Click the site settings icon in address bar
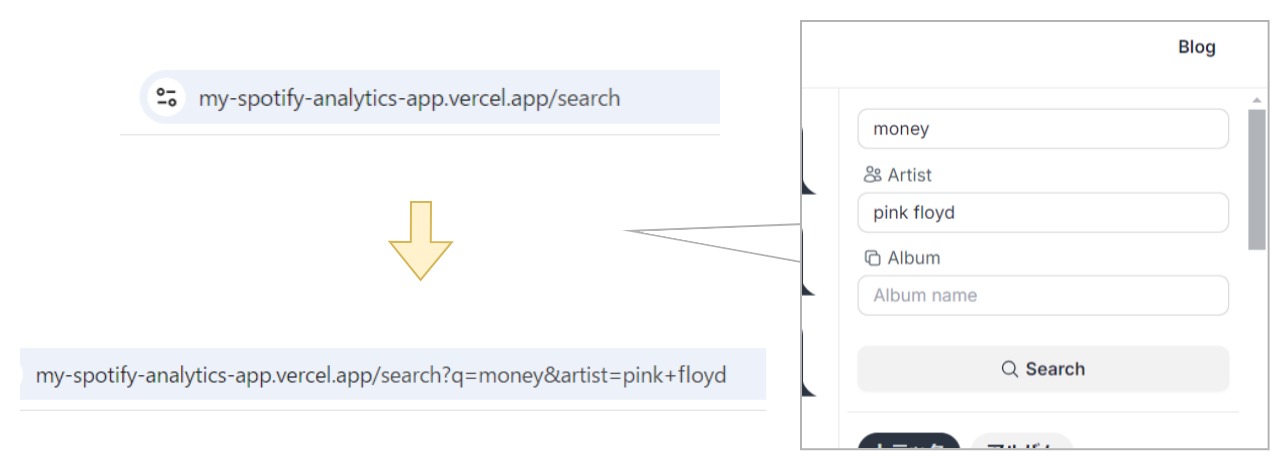The width and height of the screenshot is (1288, 470). tap(166, 98)
